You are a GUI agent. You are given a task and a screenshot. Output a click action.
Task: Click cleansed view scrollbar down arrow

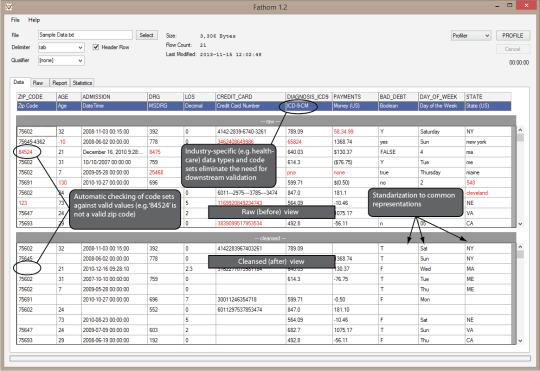pos(520,341)
